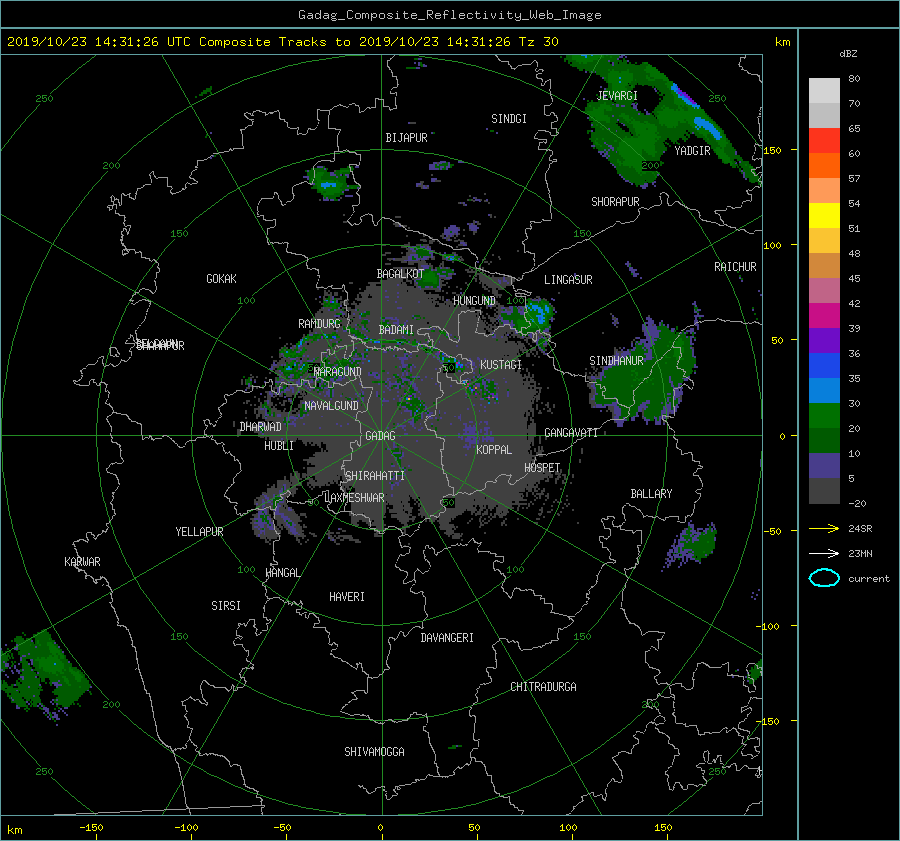
Task: Click the KARWAR city label
Action: coord(82,562)
